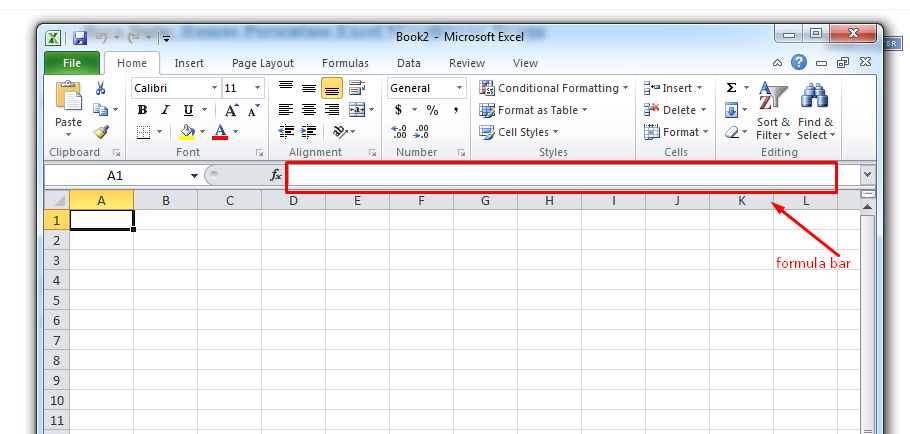Open the Name Box dropdown arrow
The width and height of the screenshot is (910, 434).
[x=194, y=176]
